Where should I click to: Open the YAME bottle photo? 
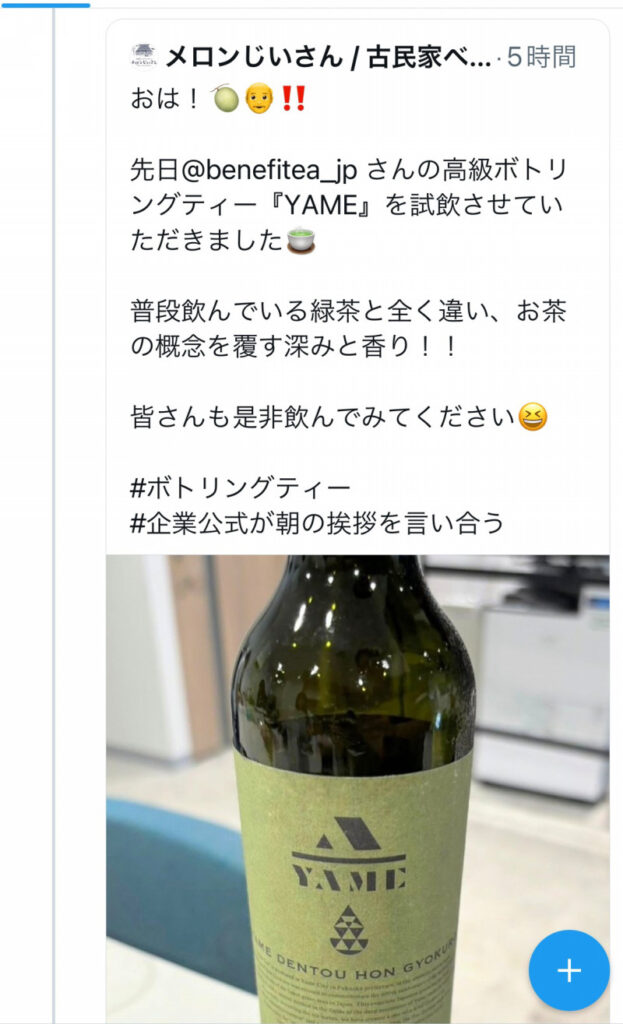(358, 789)
